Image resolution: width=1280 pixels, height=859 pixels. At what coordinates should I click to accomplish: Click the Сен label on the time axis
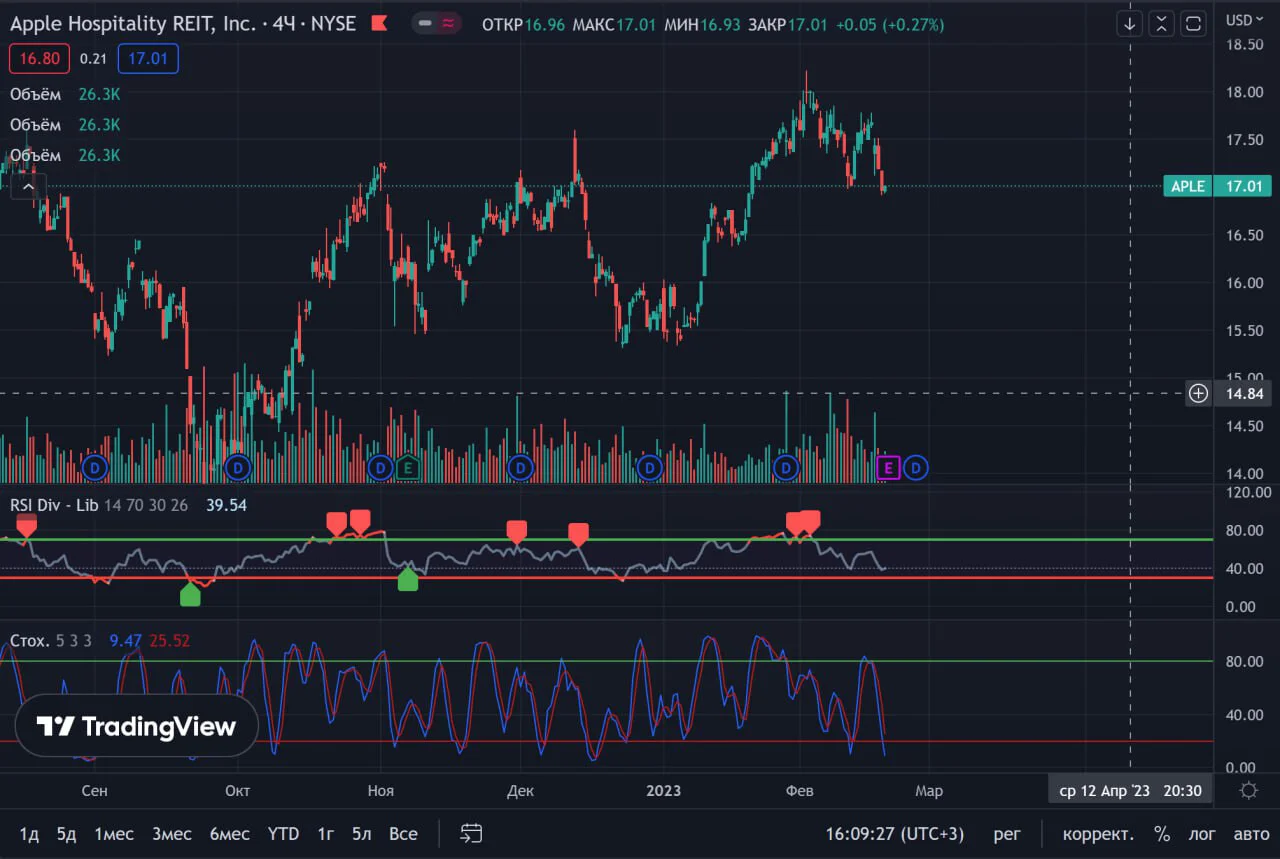pos(94,791)
